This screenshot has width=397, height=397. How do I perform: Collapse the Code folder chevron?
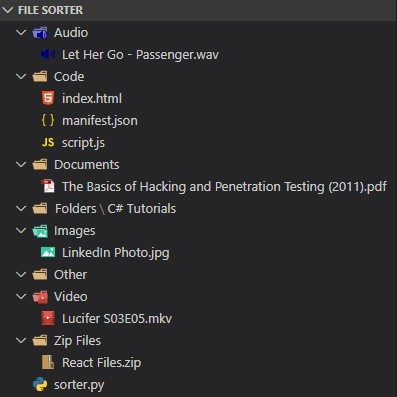click(x=21, y=76)
